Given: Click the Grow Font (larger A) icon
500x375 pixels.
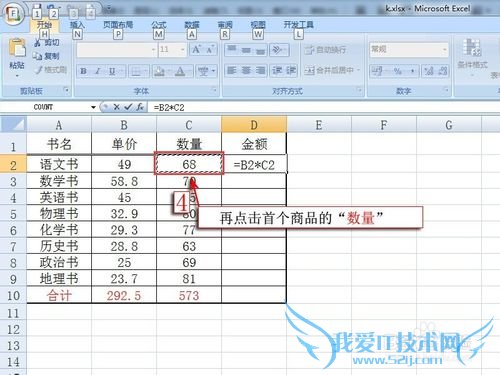Looking at the screenshot, I should pos(196,50).
